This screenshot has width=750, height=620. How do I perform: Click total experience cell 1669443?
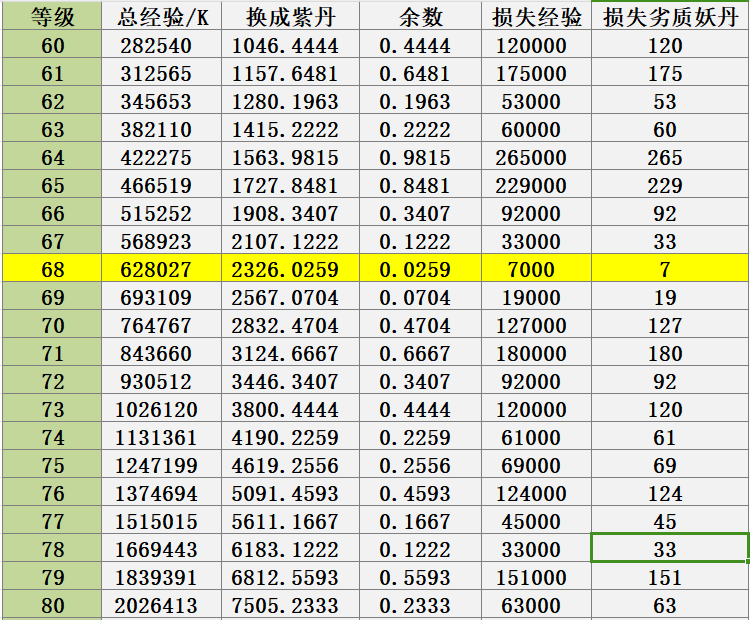coord(162,548)
